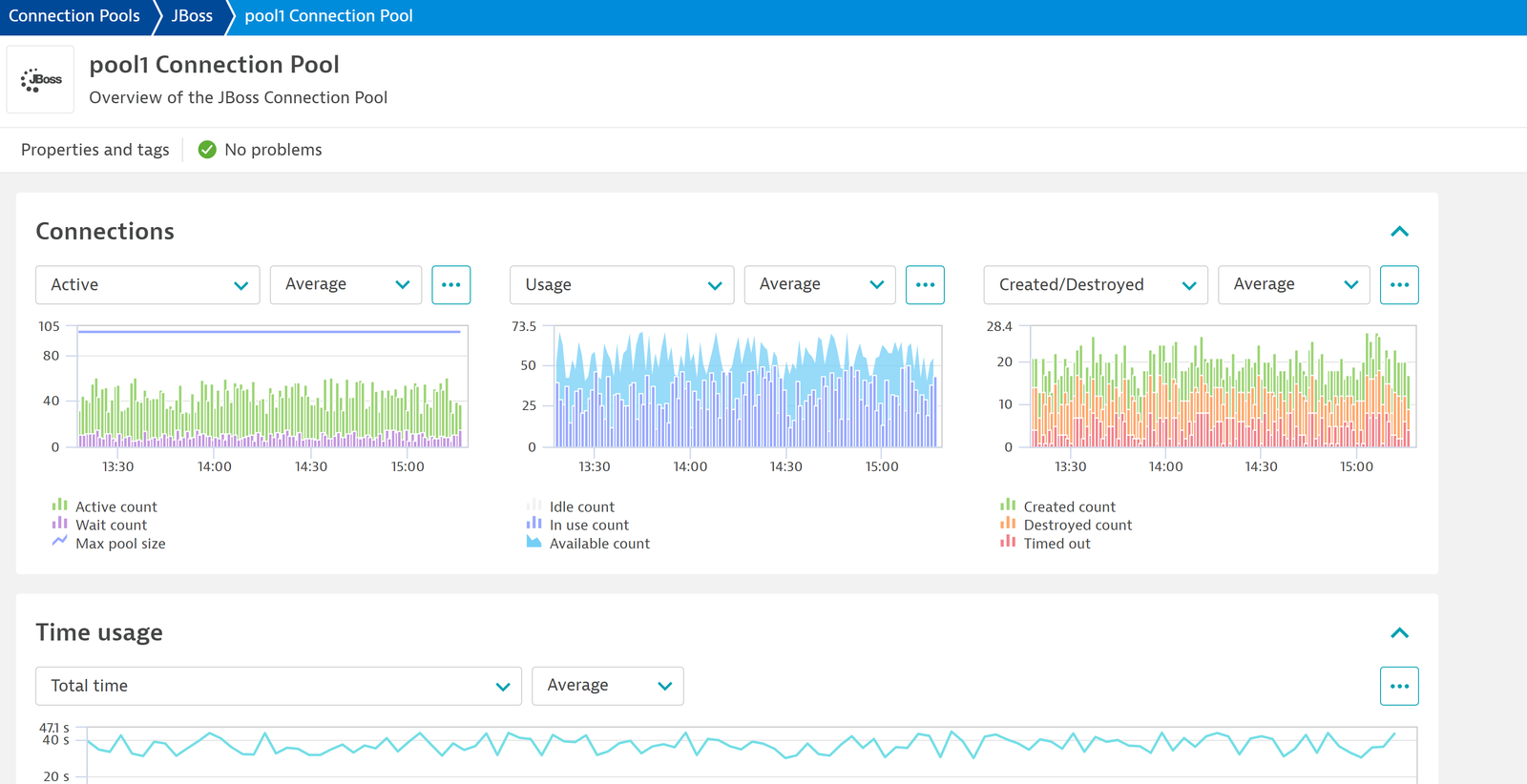Click the 28.4 y-axis value on Created/Destroyed chart
1527x784 pixels.
point(999,326)
